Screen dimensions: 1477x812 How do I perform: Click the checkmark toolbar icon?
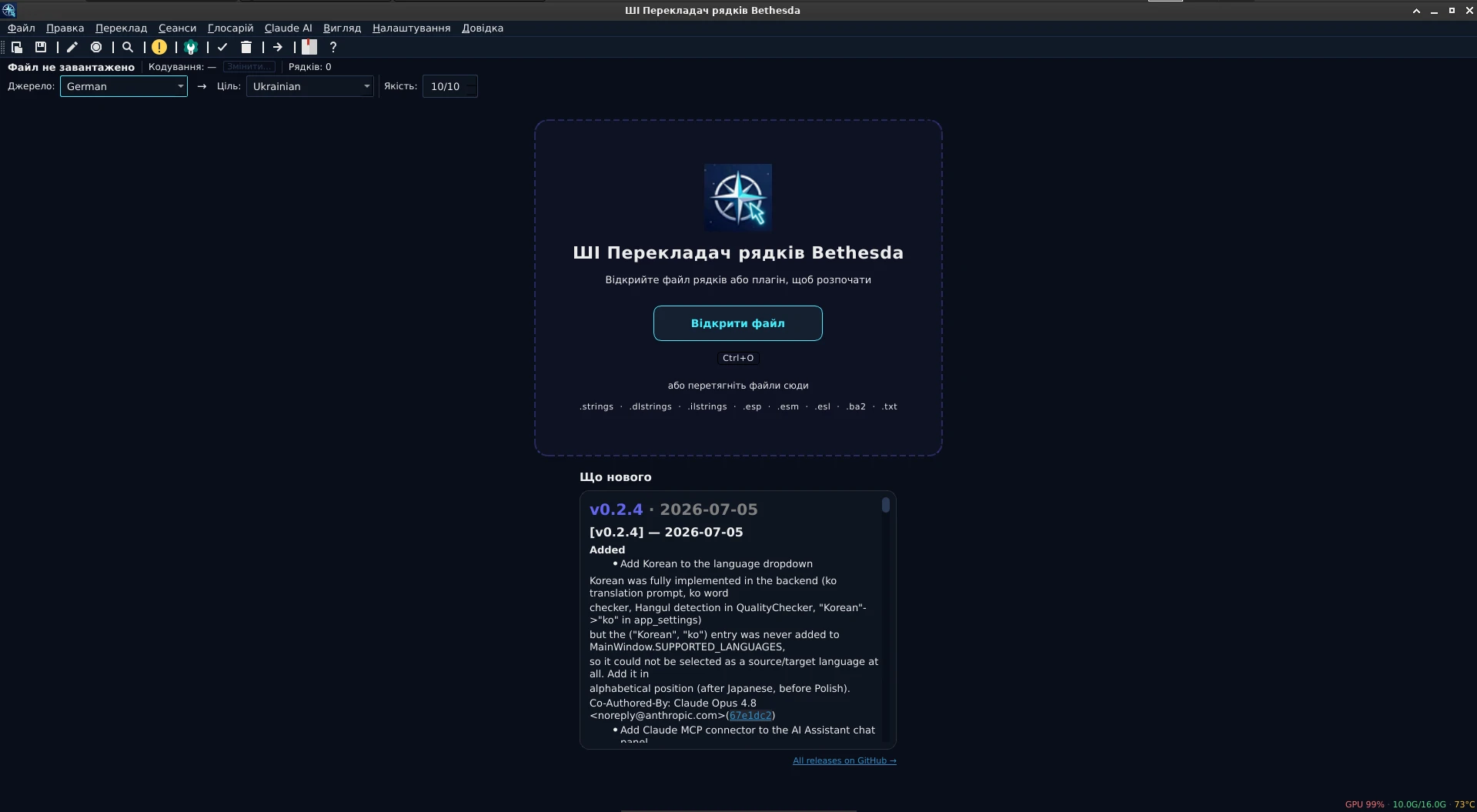(x=222, y=47)
